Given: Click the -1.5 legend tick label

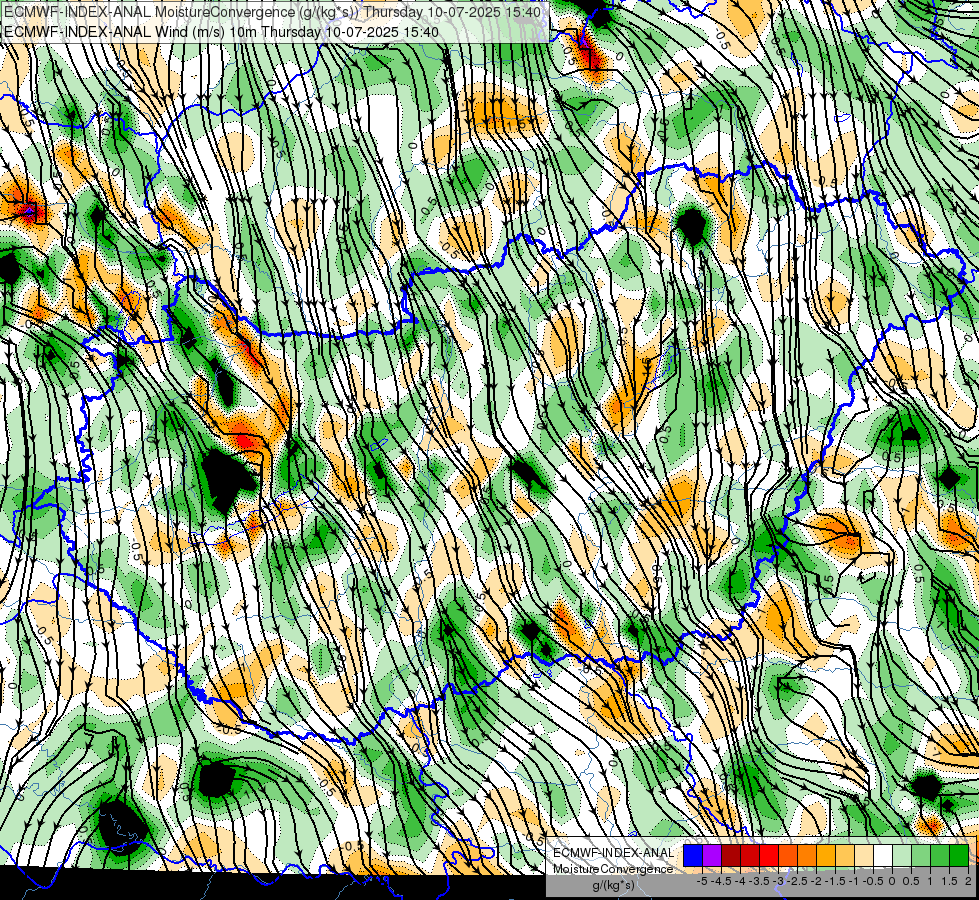Looking at the screenshot, I should click(835, 881).
